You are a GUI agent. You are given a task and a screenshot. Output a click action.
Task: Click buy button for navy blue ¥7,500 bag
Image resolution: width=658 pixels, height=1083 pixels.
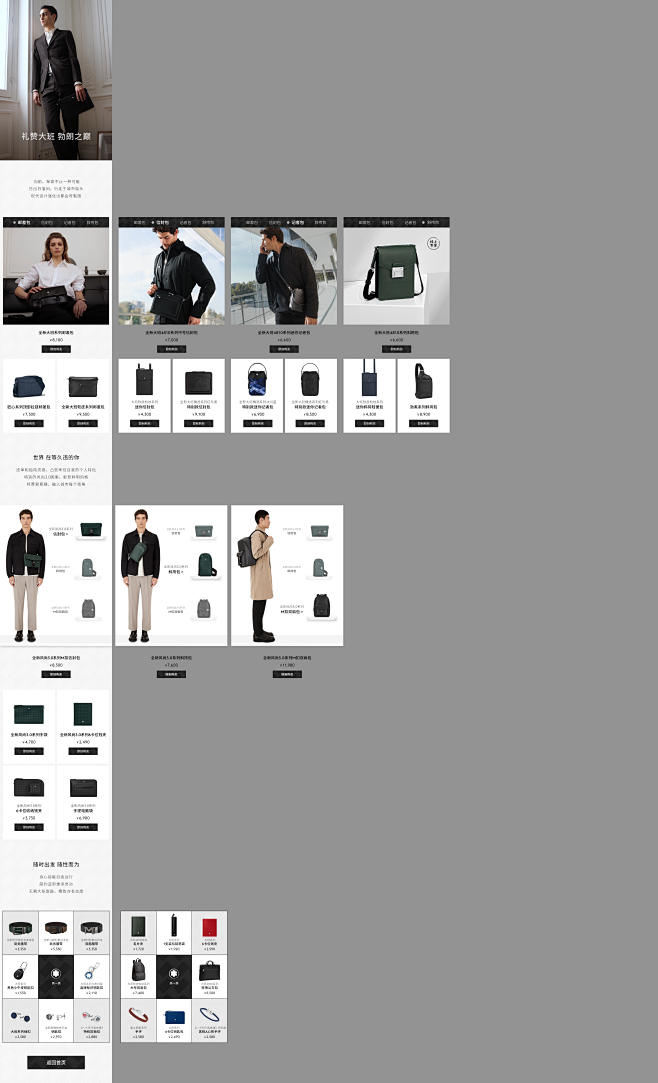pos(29,423)
